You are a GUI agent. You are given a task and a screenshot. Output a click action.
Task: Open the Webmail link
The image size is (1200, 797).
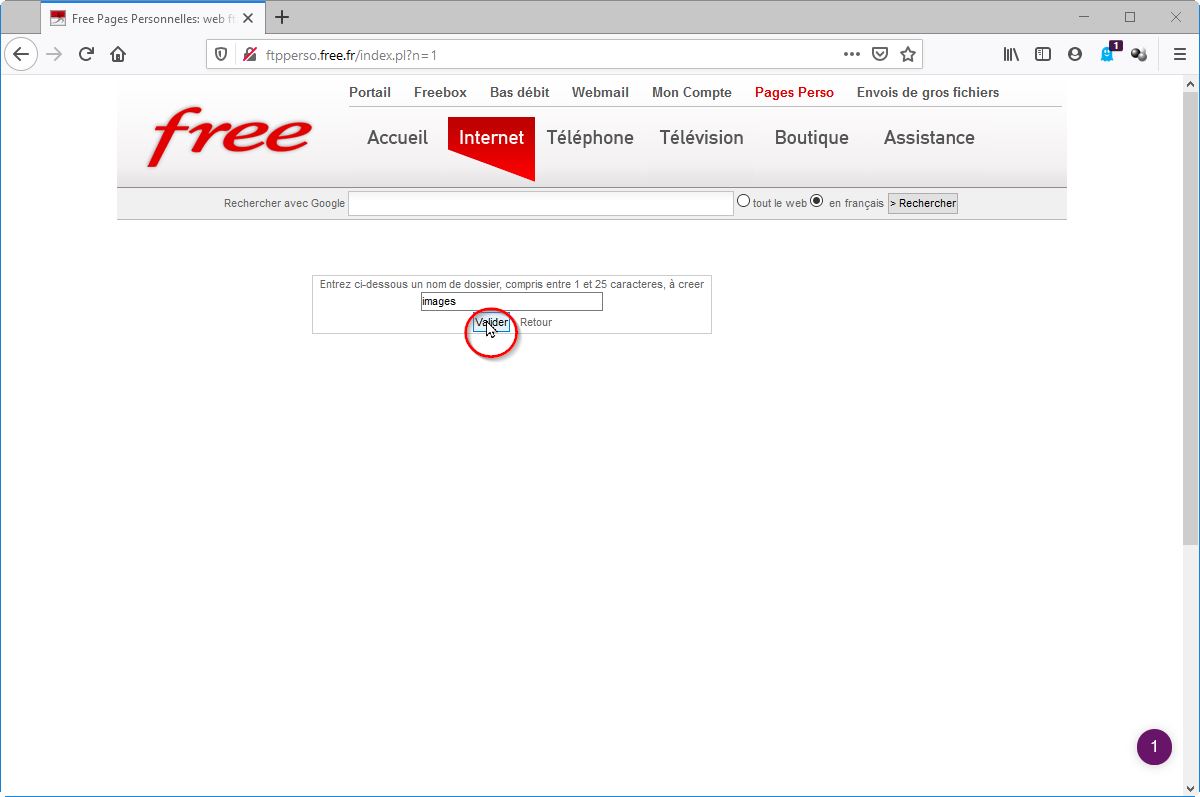click(600, 92)
